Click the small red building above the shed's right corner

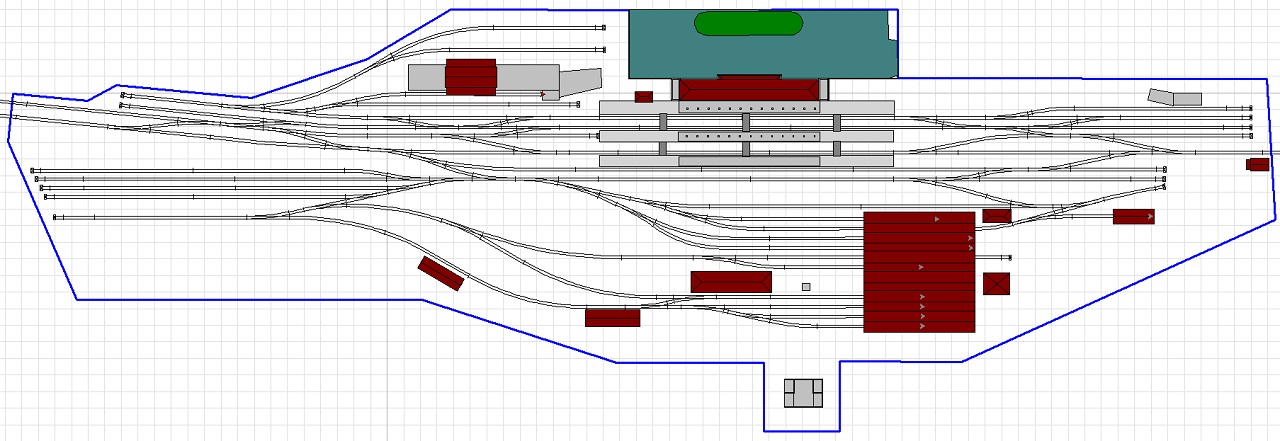click(x=997, y=215)
